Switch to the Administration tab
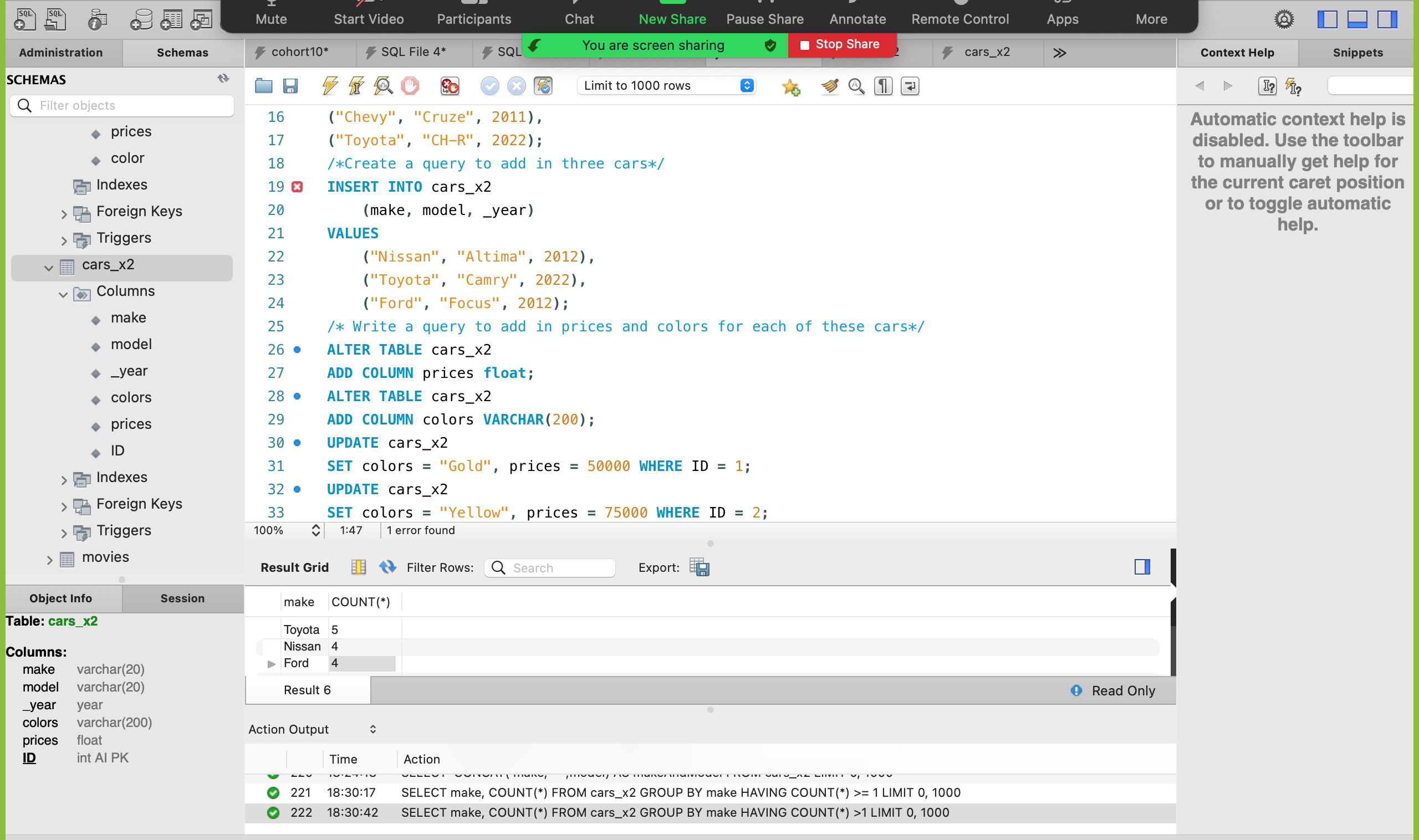 (61, 53)
